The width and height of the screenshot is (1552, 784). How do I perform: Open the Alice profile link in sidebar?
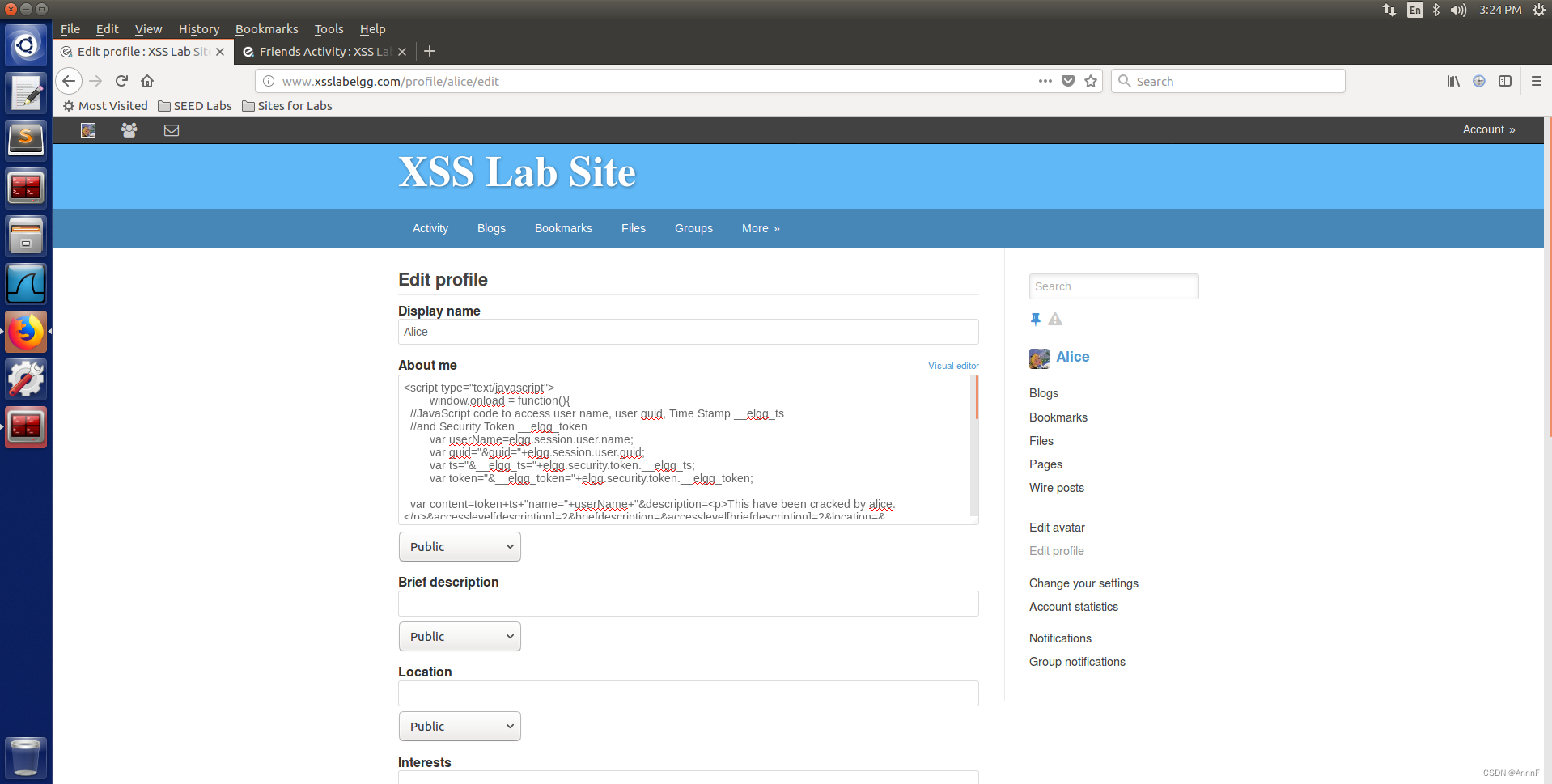[1072, 357]
